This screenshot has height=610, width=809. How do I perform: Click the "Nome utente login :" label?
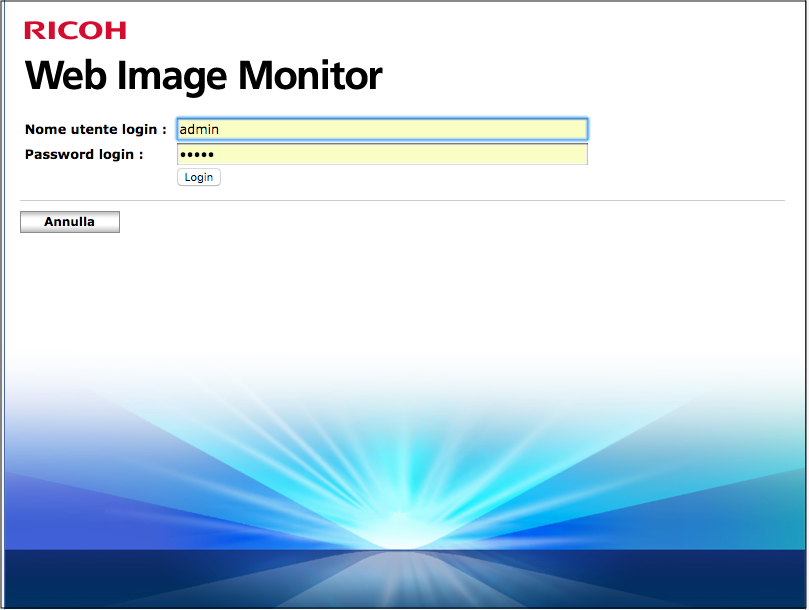[x=96, y=129]
